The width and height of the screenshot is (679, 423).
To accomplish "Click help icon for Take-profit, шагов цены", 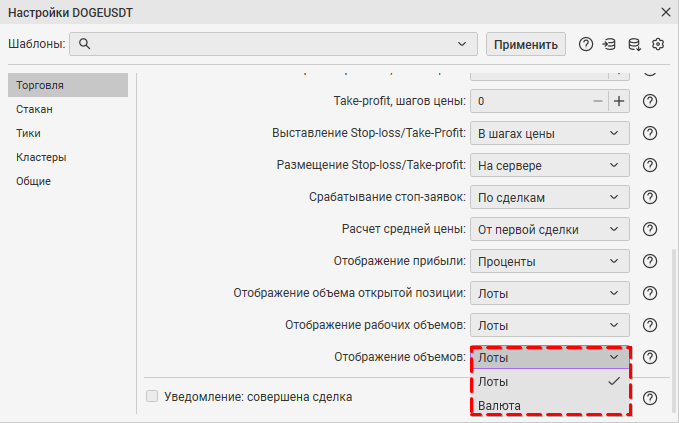I will click(650, 101).
